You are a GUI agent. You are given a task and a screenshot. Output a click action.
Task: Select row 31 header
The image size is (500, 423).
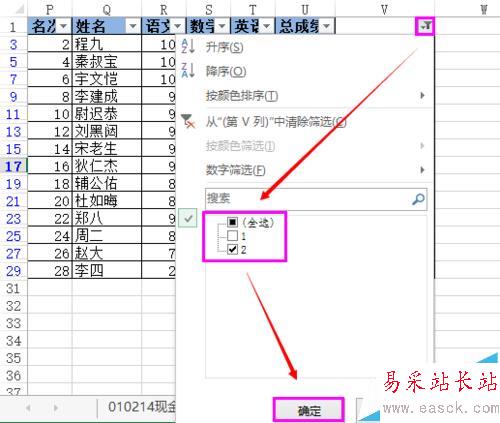[x=13, y=288]
